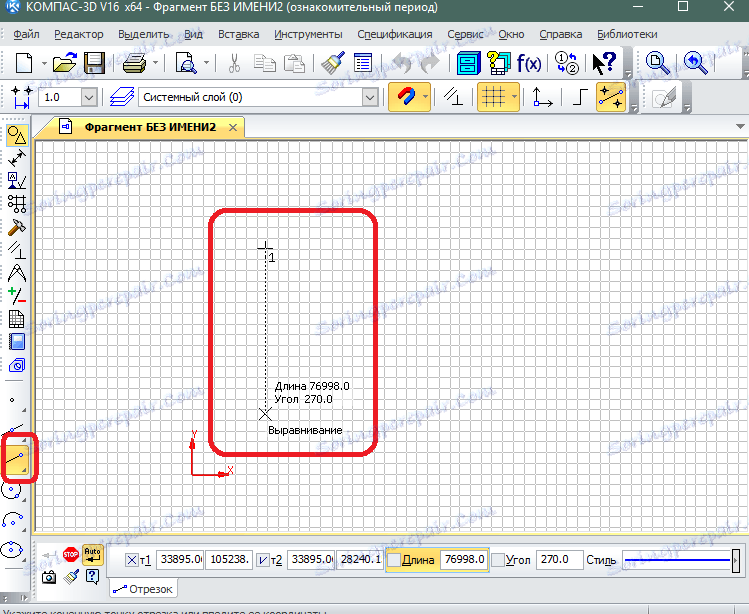Toggle the Длина lock checkbox
The image size is (749, 614).
point(394,560)
